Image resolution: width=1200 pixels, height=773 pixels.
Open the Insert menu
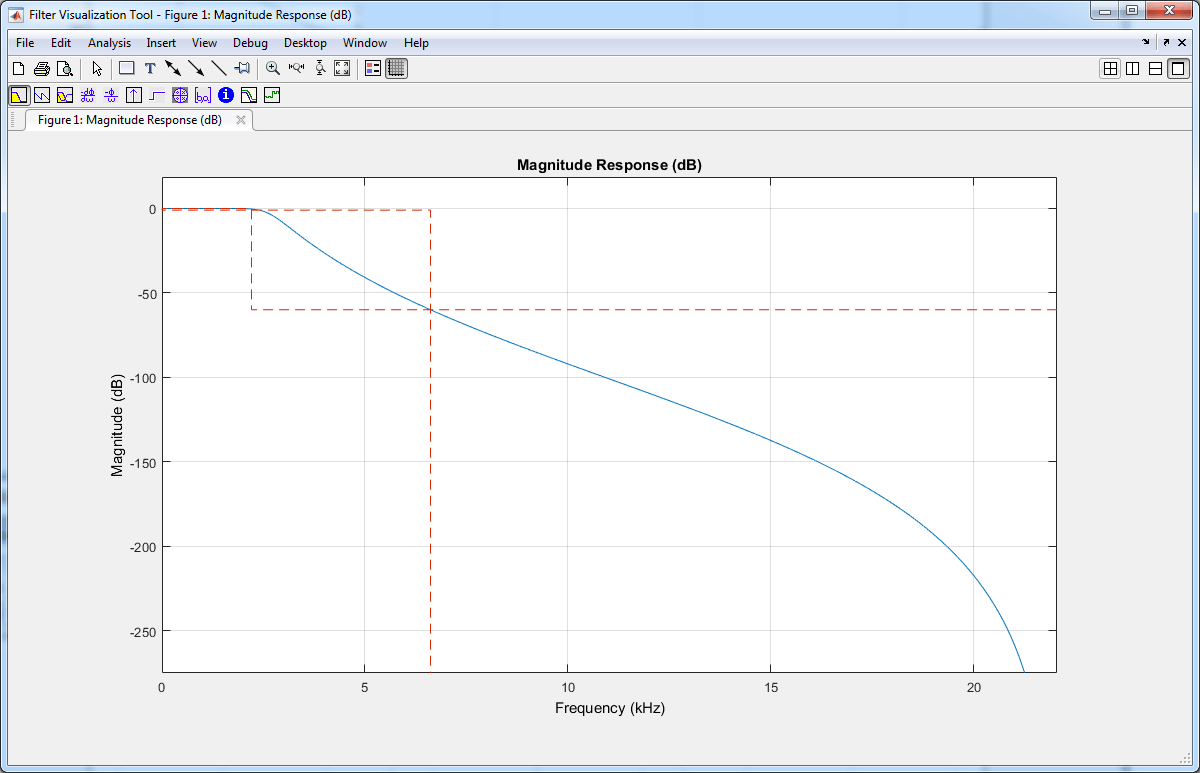[x=161, y=43]
